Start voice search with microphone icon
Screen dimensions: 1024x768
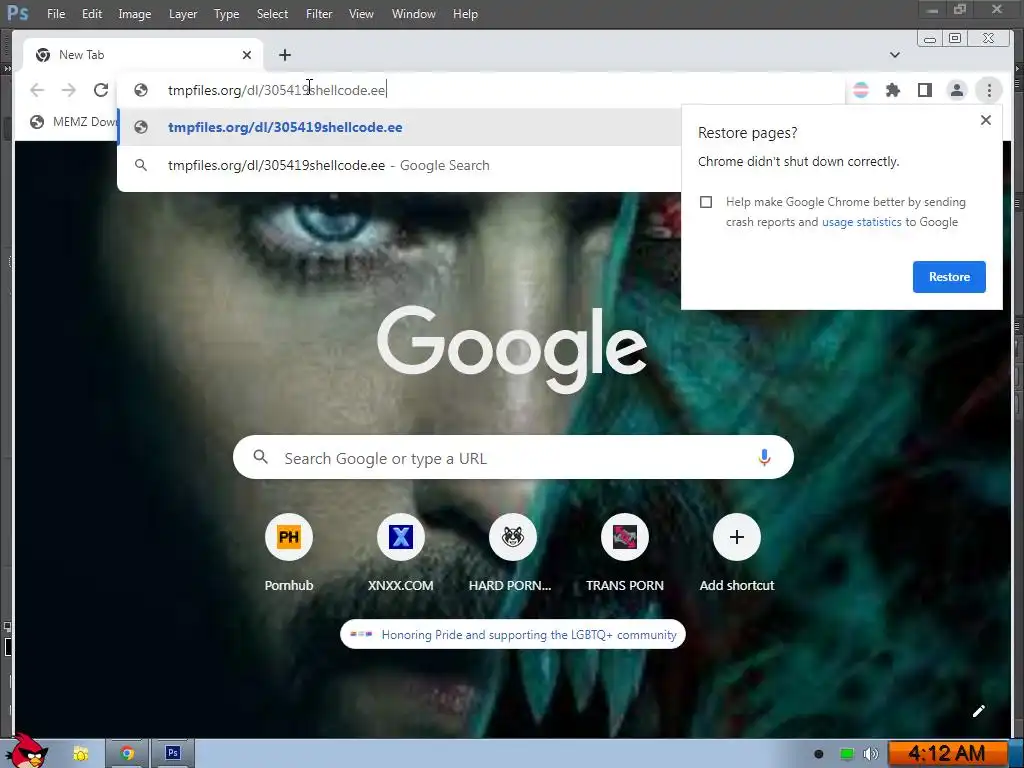coord(764,458)
